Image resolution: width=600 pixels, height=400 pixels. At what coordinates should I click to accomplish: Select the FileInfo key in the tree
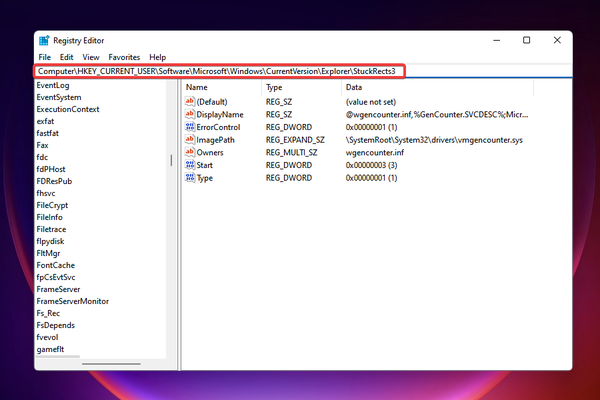pos(49,217)
